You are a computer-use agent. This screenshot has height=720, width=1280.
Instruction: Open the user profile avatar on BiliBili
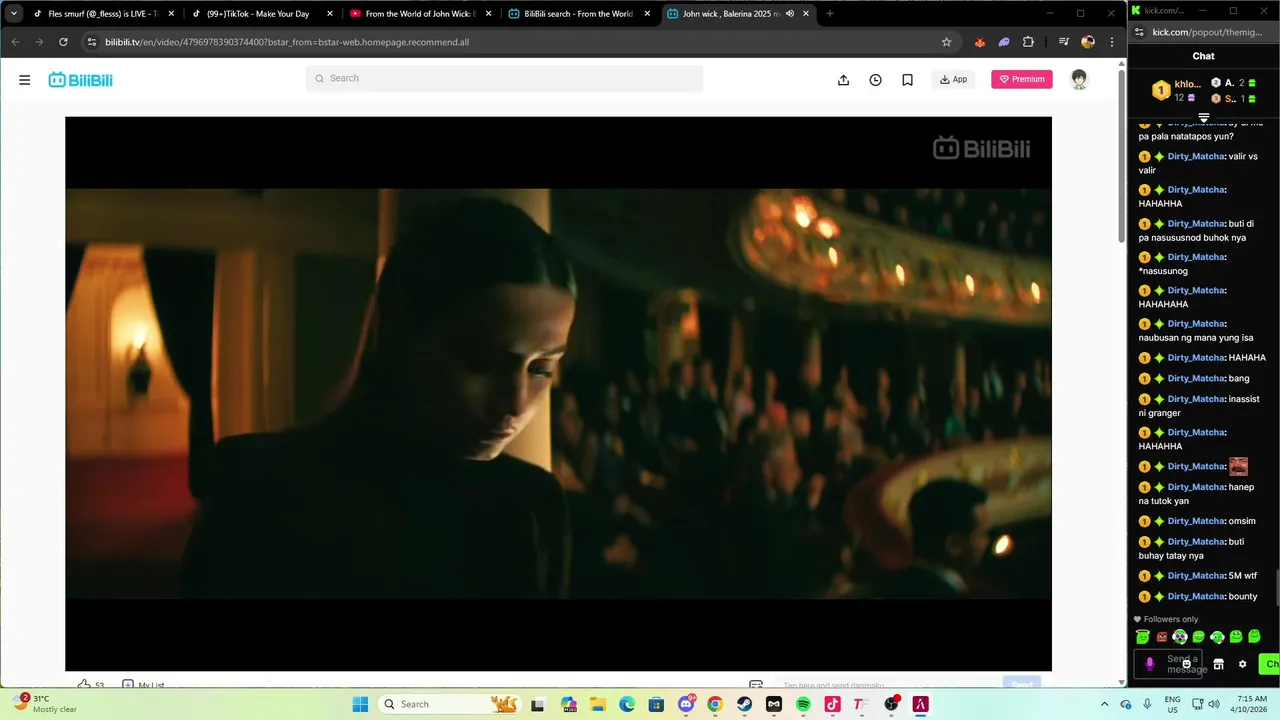tap(1079, 79)
